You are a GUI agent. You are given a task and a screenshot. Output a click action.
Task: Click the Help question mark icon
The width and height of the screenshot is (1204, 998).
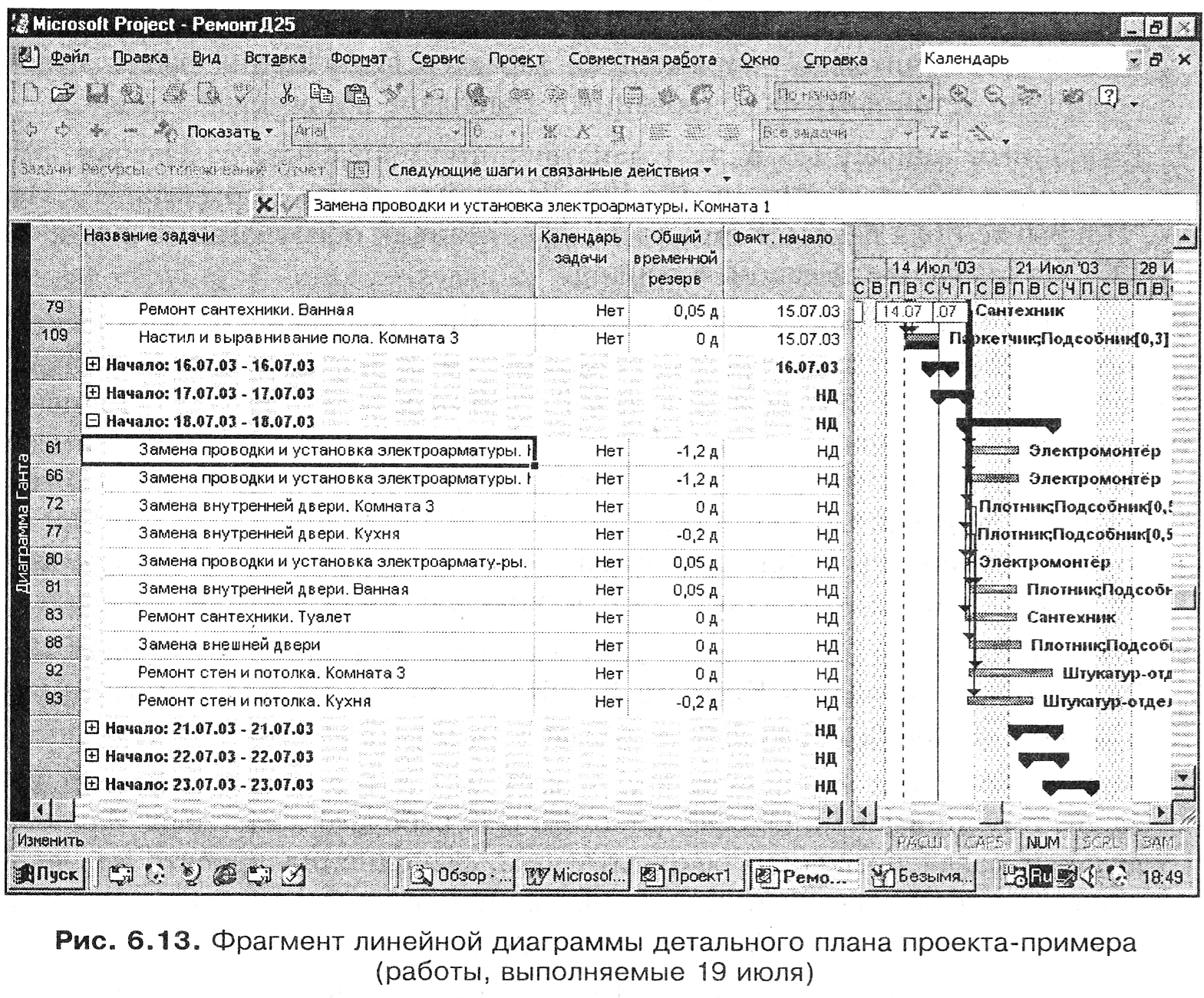(x=1107, y=94)
